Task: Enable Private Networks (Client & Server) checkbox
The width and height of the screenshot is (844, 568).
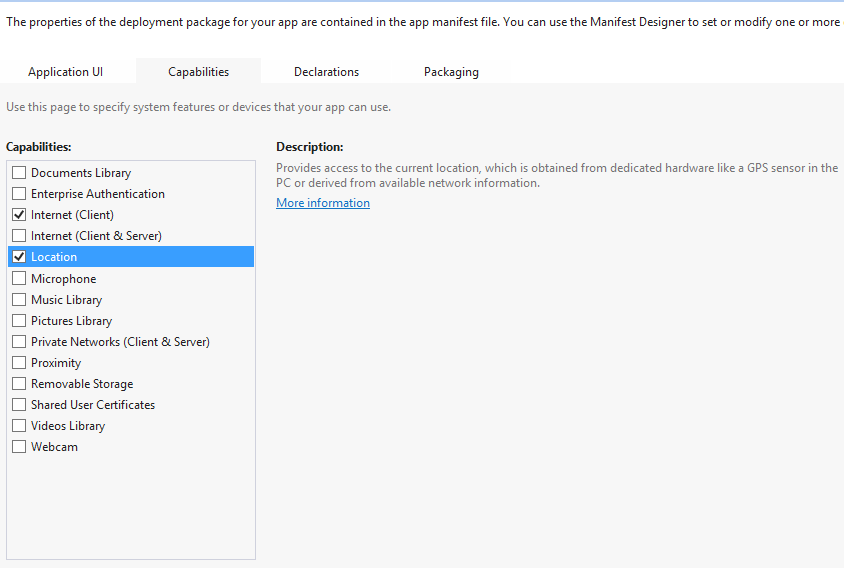Action: coord(19,341)
